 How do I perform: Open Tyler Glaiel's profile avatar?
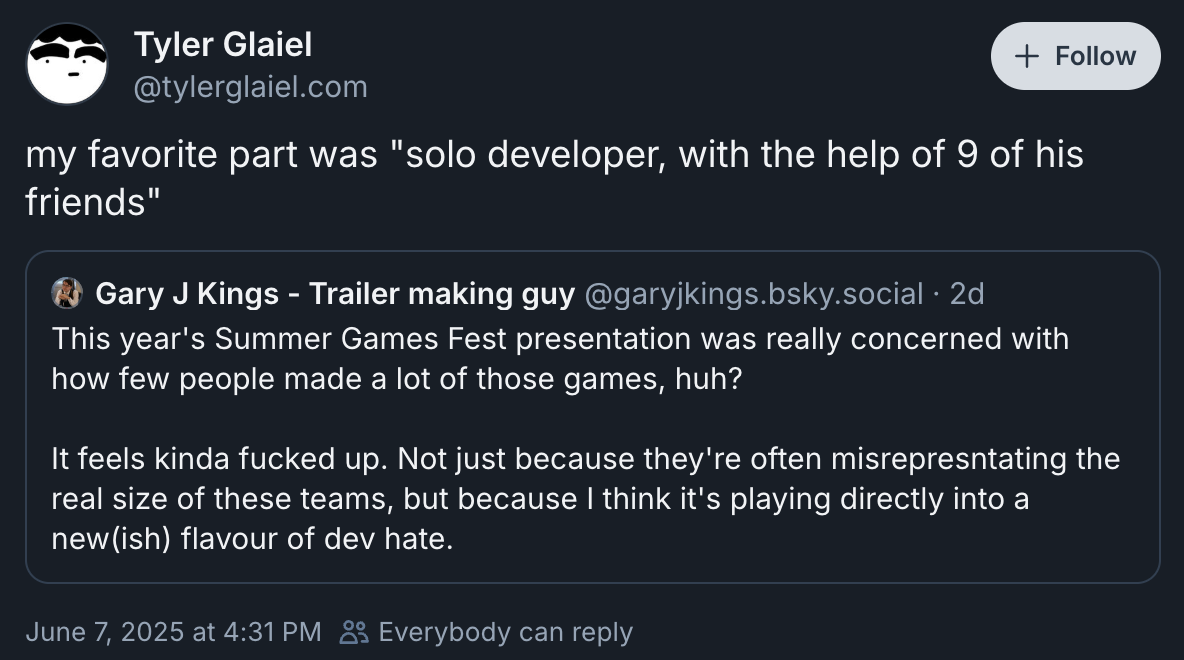67,64
